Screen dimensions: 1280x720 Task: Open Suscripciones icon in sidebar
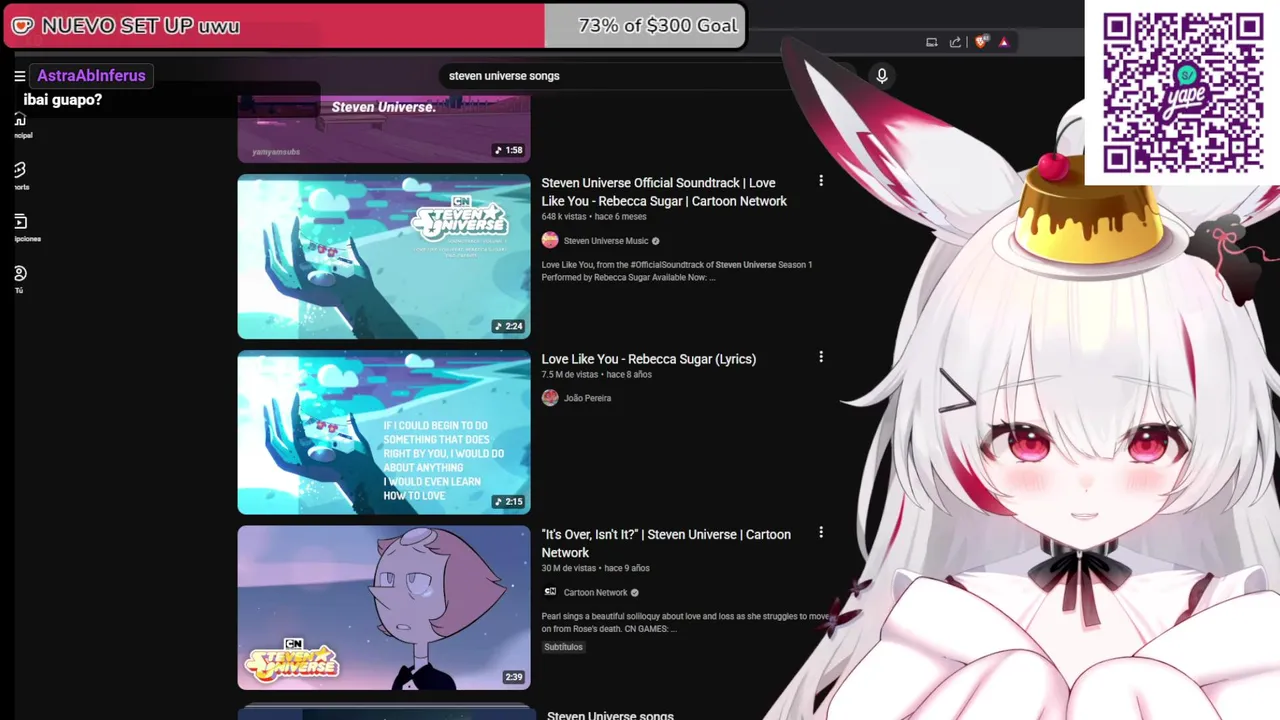[20, 221]
